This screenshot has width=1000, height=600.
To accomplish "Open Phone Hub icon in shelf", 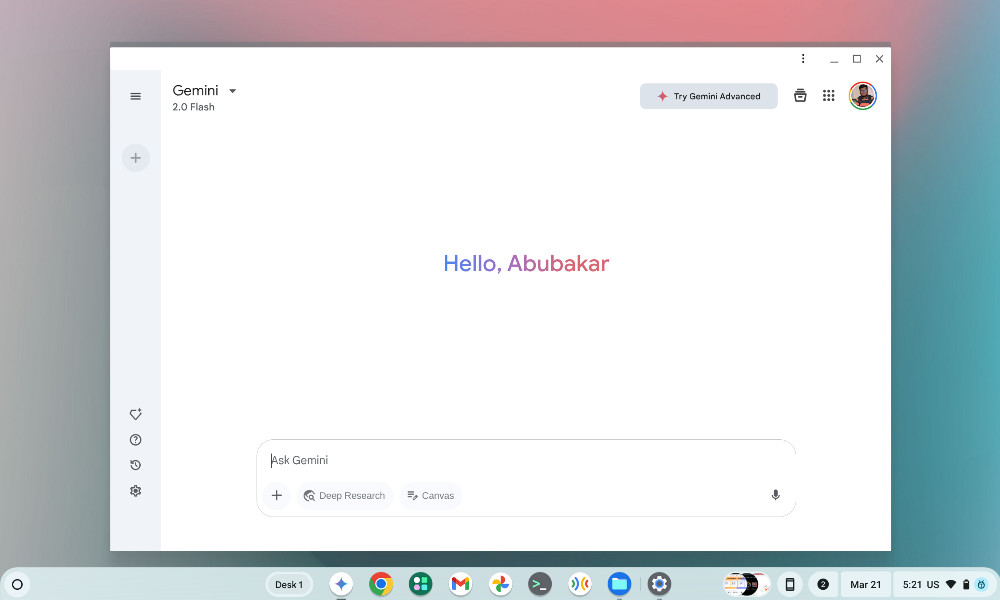I will [x=790, y=585].
